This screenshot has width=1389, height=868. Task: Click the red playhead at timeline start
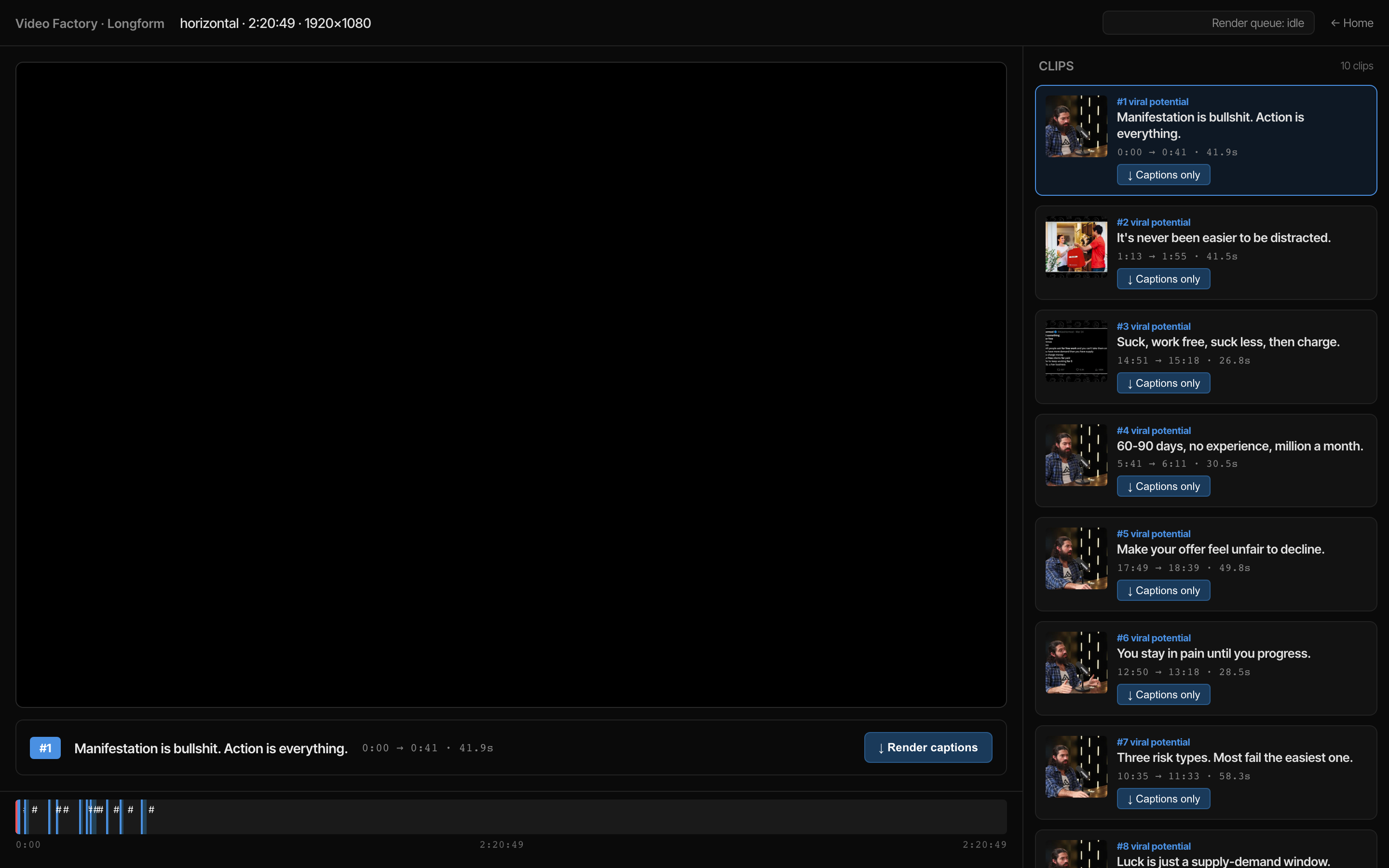[18, 816]
